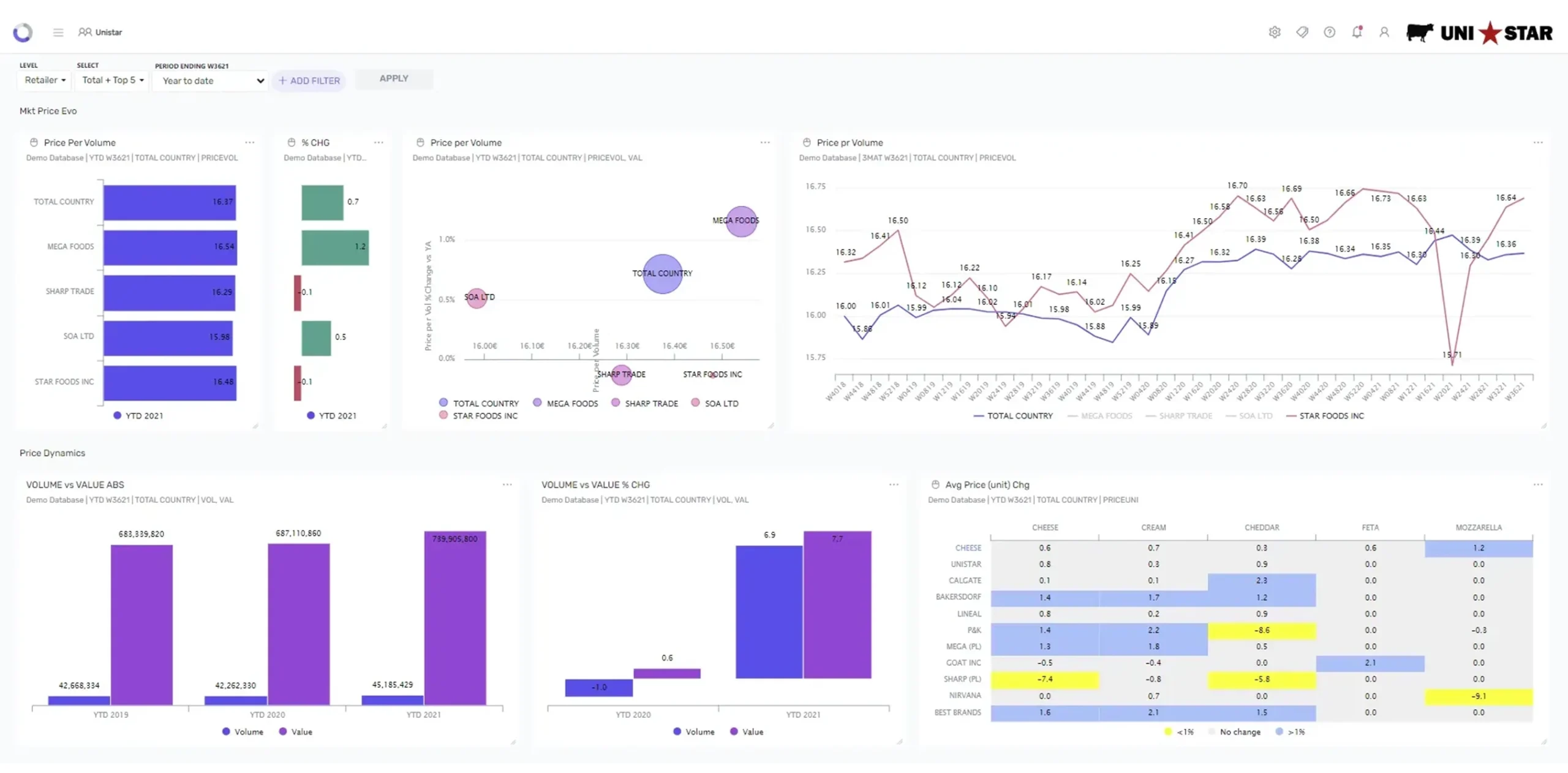
Task: Toggle STAR FOODS INC legend in bubble chart
Action: pyautogui.click(x=478, y=416)
